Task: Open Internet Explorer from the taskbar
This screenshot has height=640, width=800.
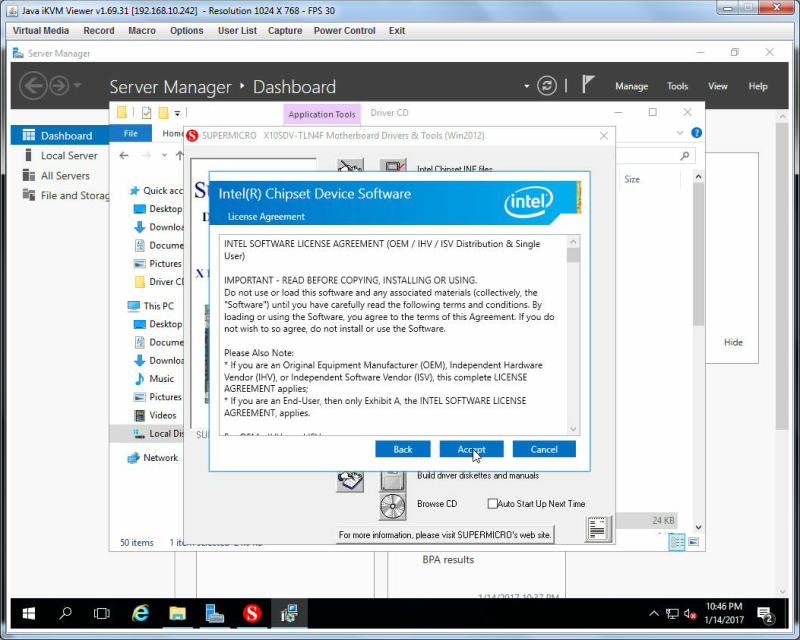Action: click(x=140, y=613)
